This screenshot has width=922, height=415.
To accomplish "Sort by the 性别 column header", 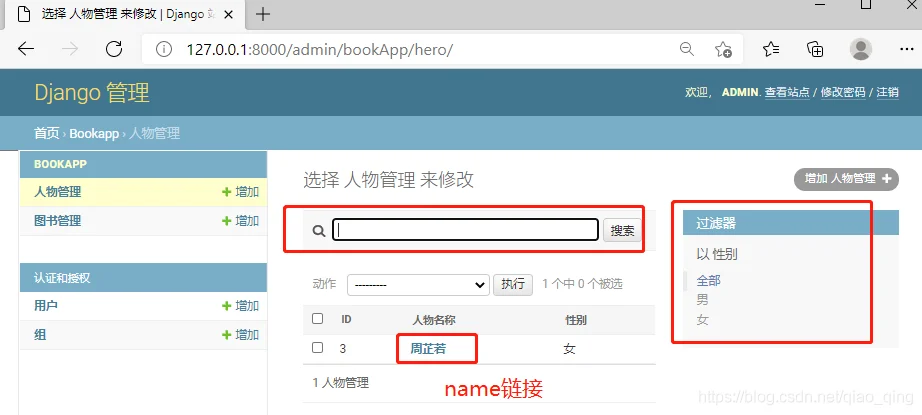I will coord(576,320).
